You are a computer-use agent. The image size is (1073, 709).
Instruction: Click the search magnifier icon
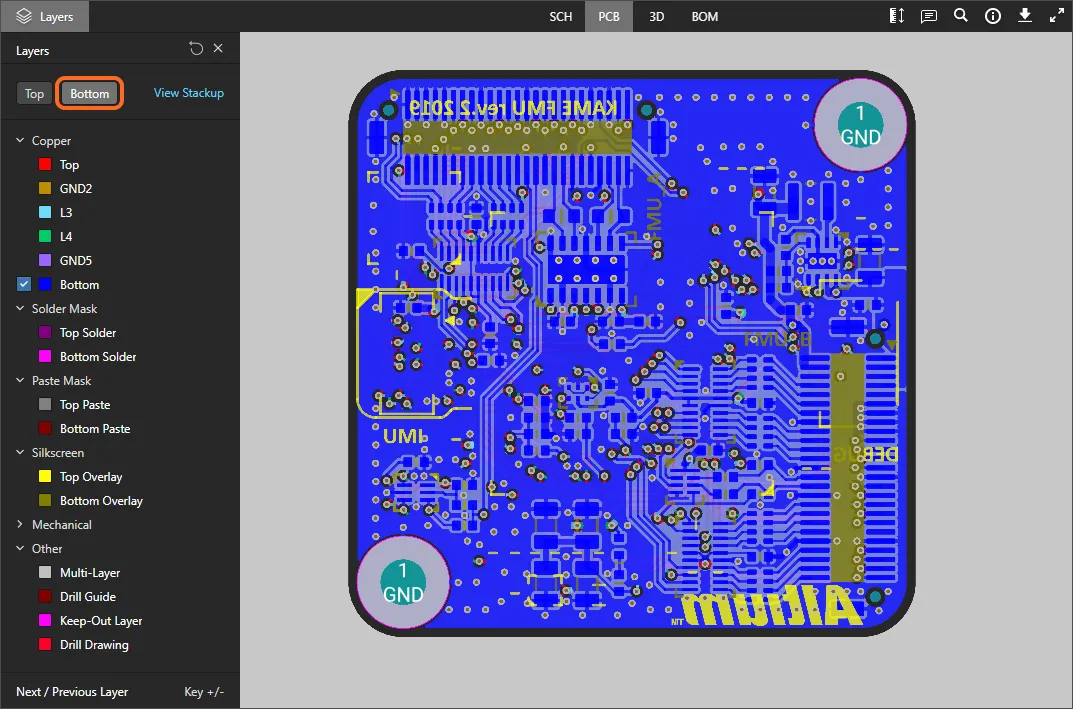(x=961, y=16)
